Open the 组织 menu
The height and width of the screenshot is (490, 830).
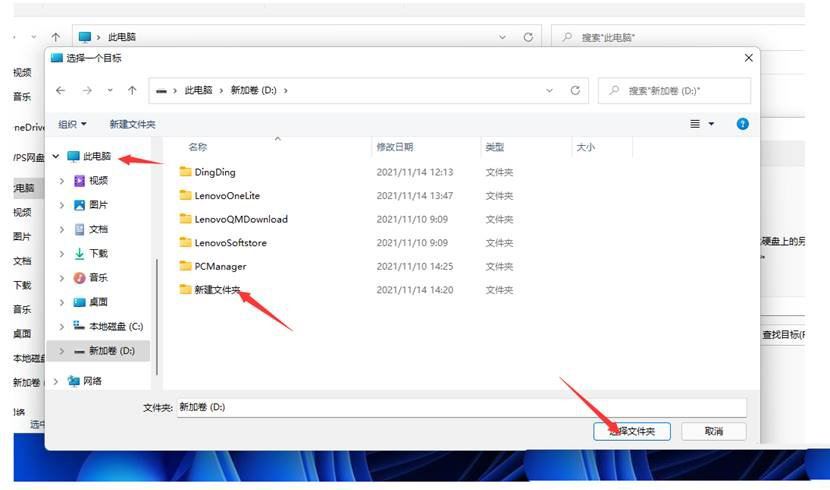tap(72, 124)
